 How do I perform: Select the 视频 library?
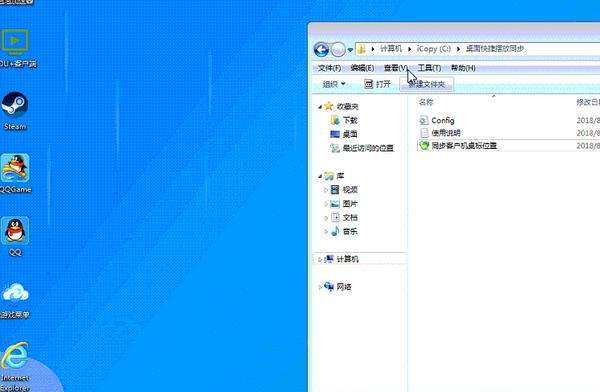(350, 189)
